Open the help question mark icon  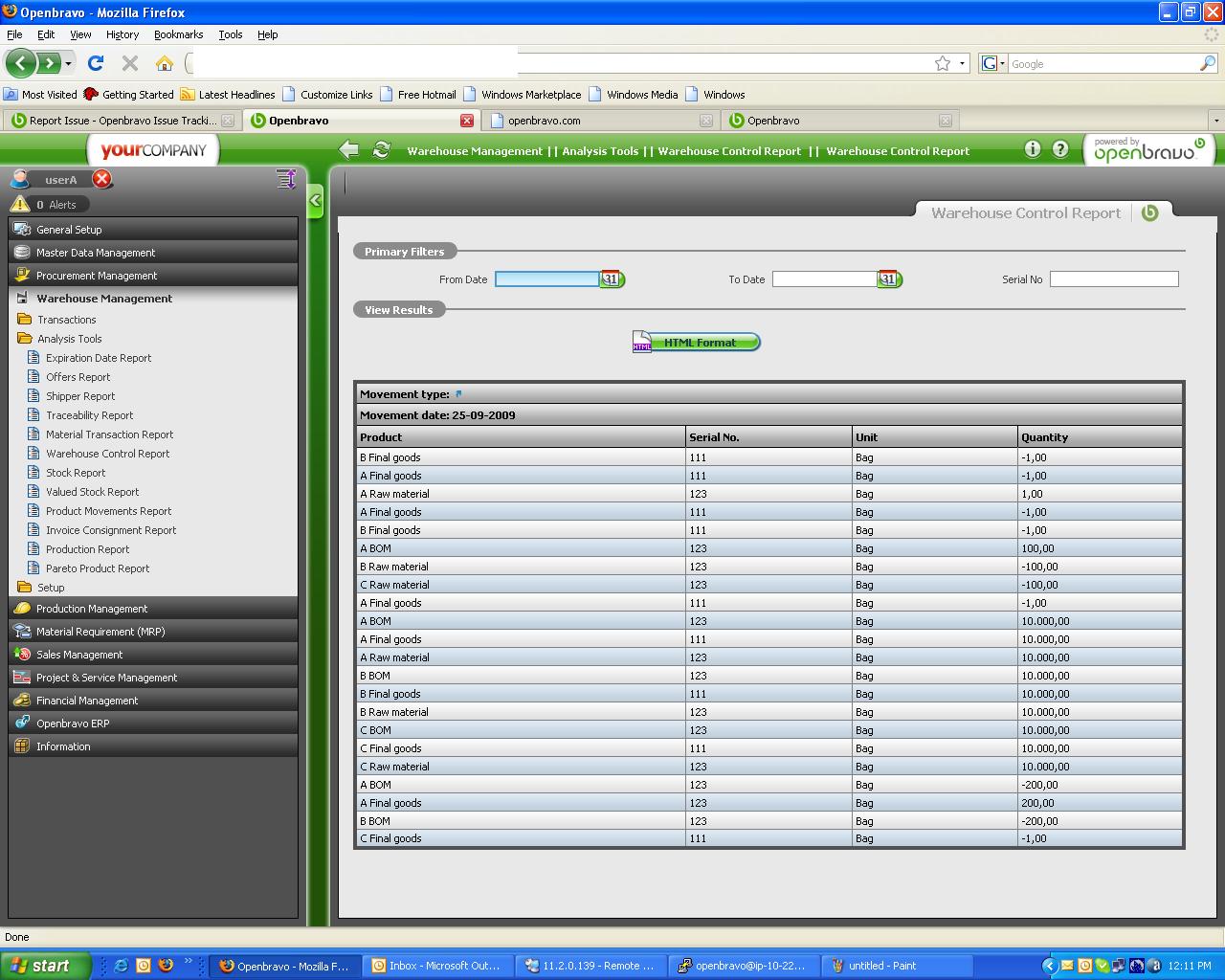1060,149
